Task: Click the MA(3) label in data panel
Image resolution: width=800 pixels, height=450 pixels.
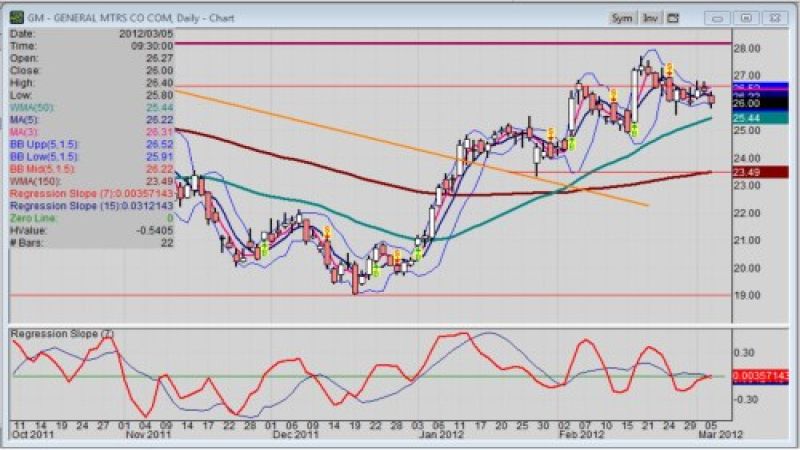Action: (x=24, y=132)
